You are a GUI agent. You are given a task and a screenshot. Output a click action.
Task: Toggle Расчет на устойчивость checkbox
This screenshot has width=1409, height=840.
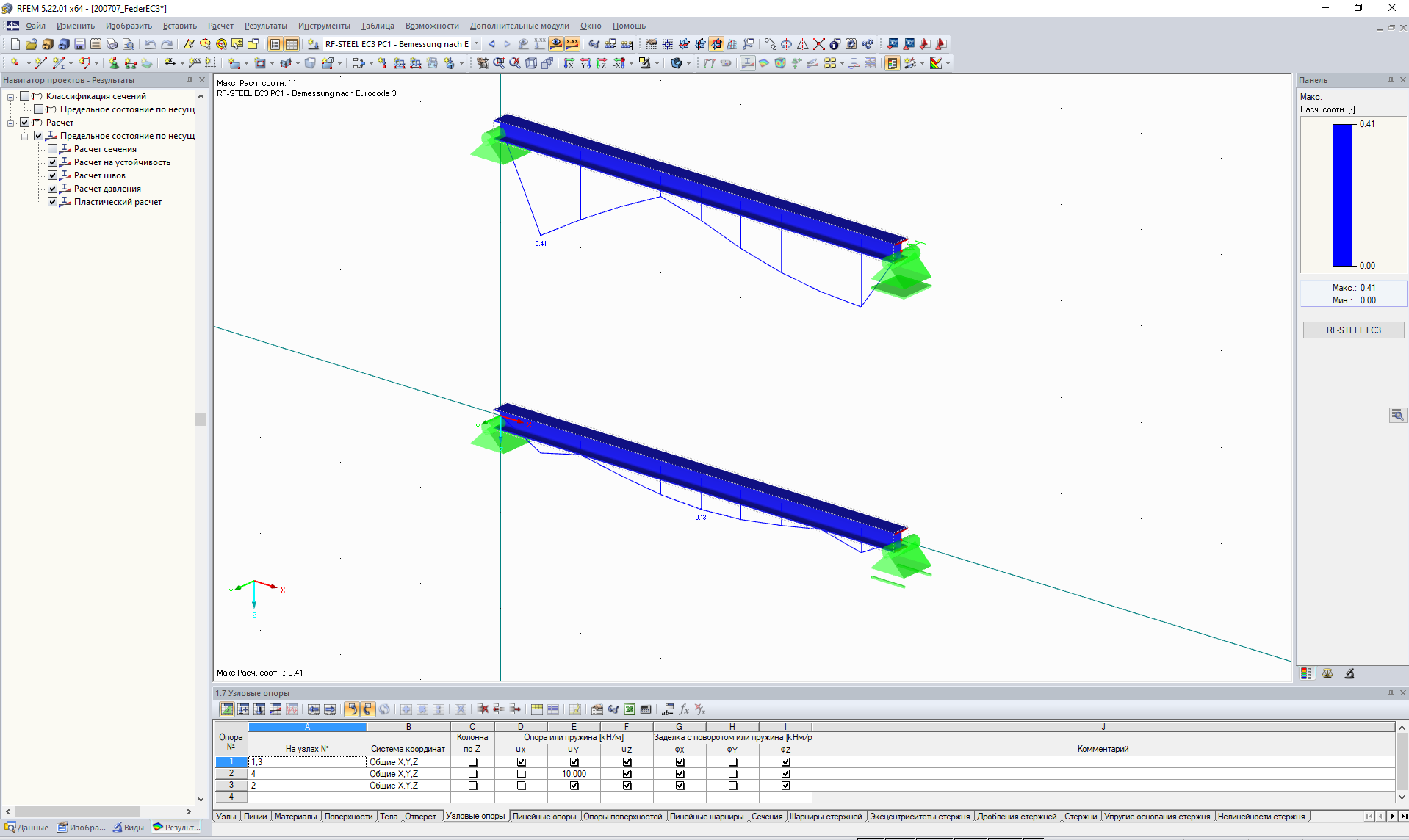[52, 162]
